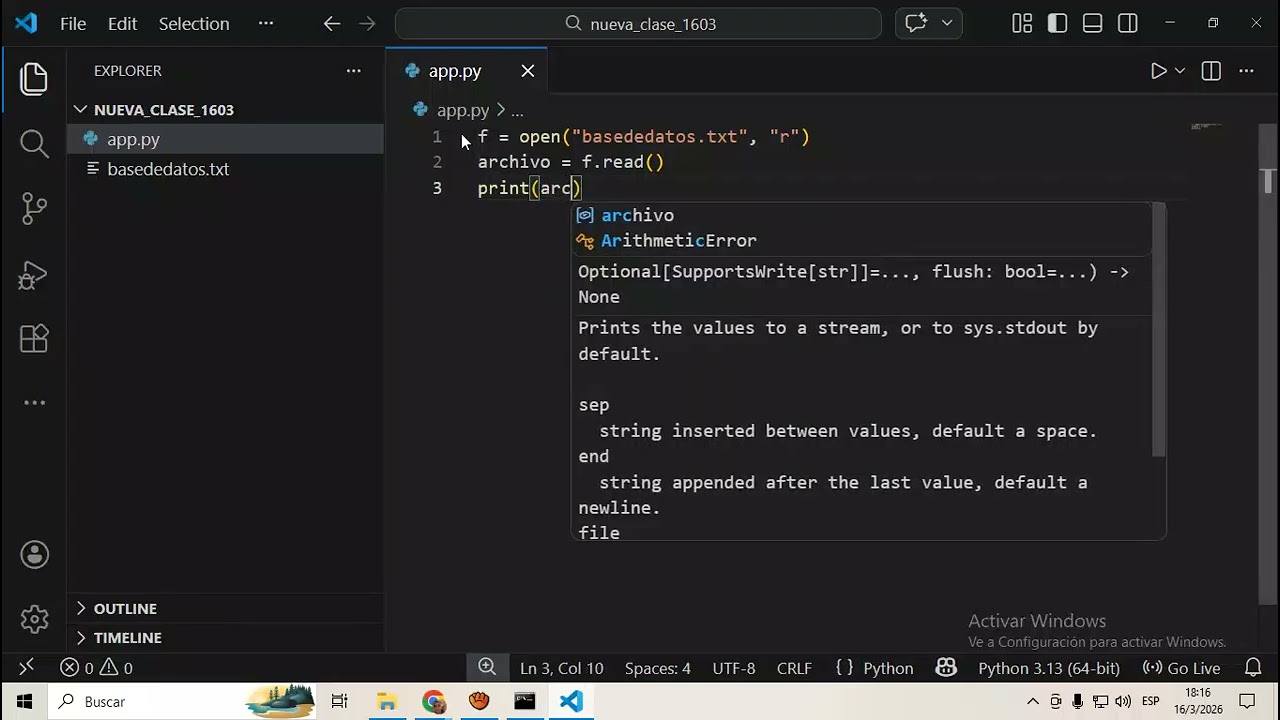The width and height of the screenshot is (1280, 720).
Task: Open the run options dropdown arrow
Action: [1180, 71]
